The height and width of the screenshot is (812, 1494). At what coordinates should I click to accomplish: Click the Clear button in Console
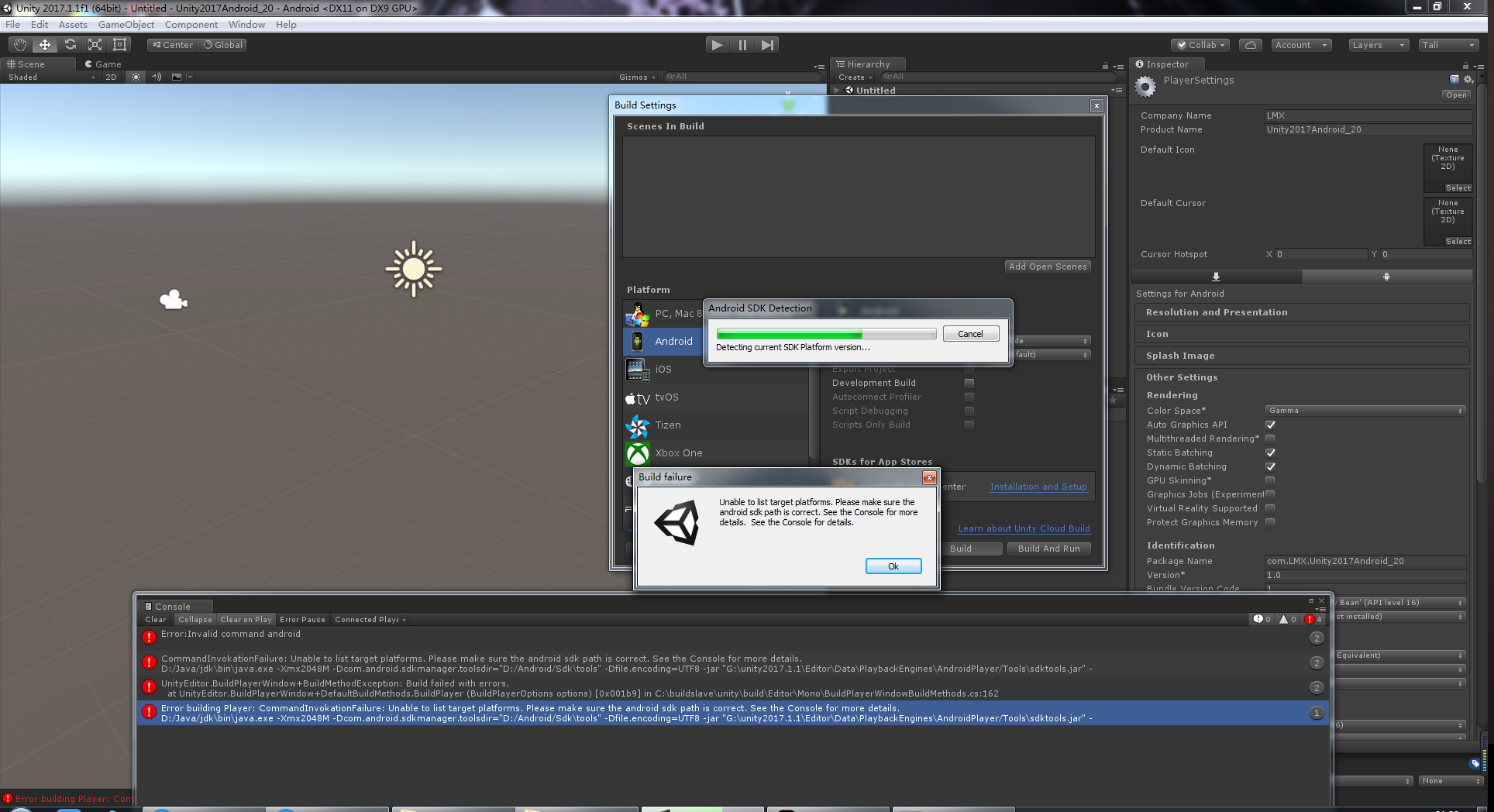[155, 619]
